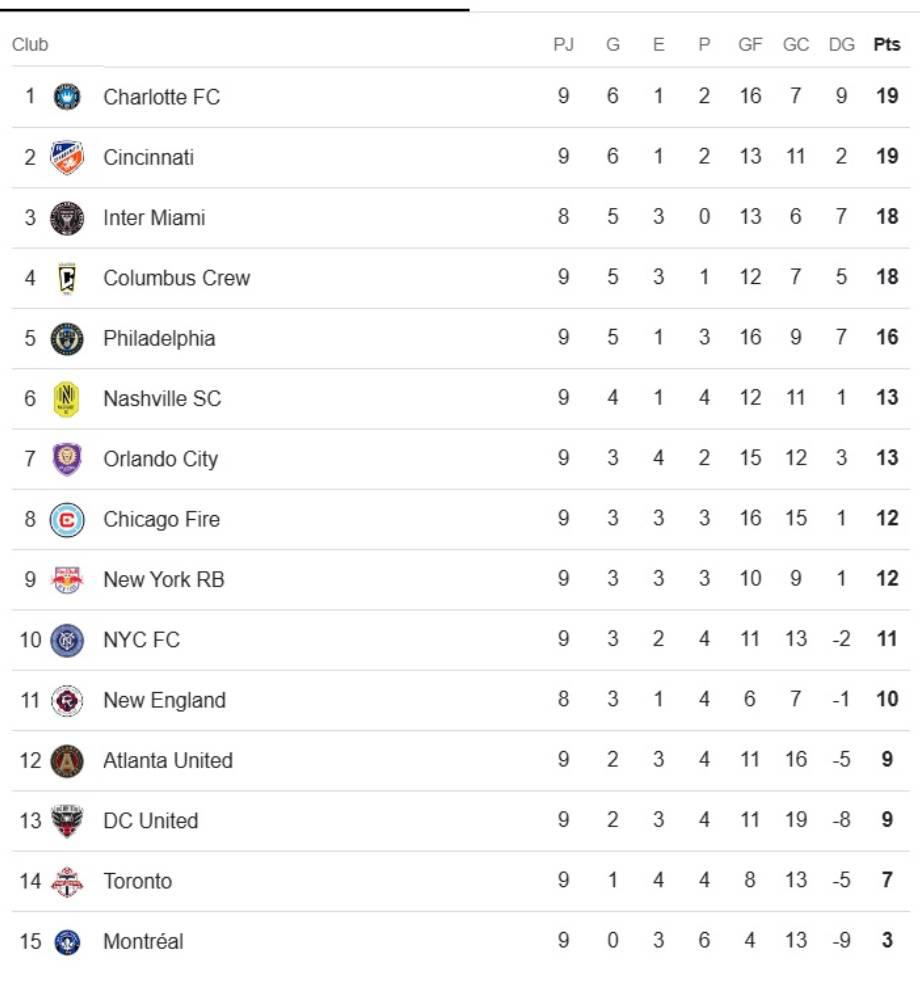Click the GF column header
920x1000 pixels.
pos(750,45)
